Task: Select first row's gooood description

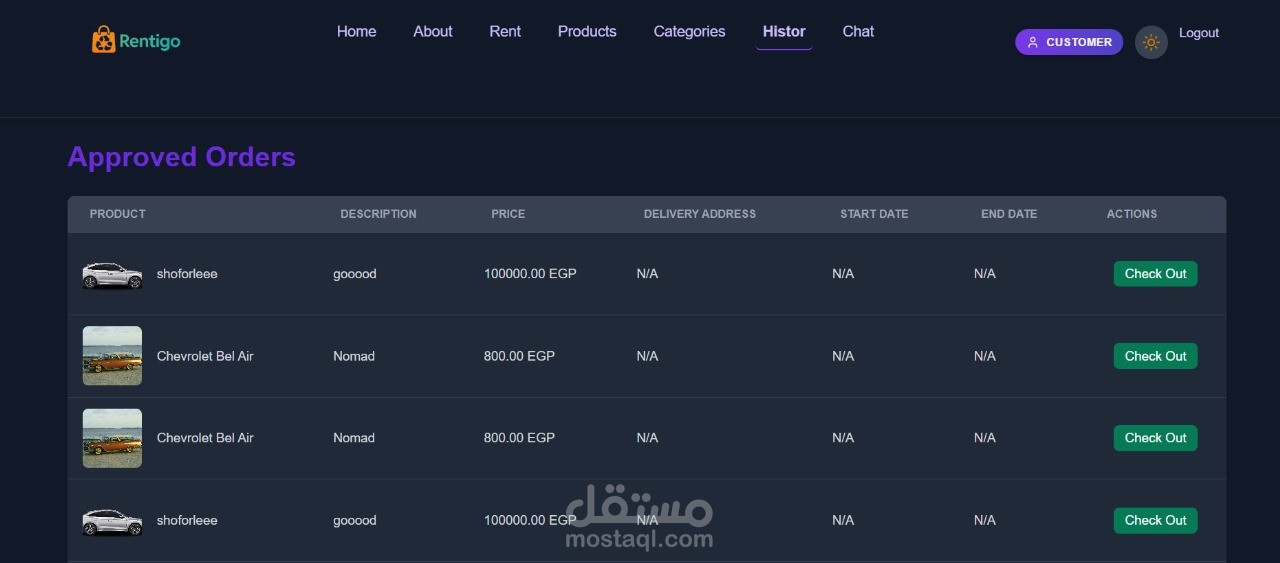Action: pos(355,274)
